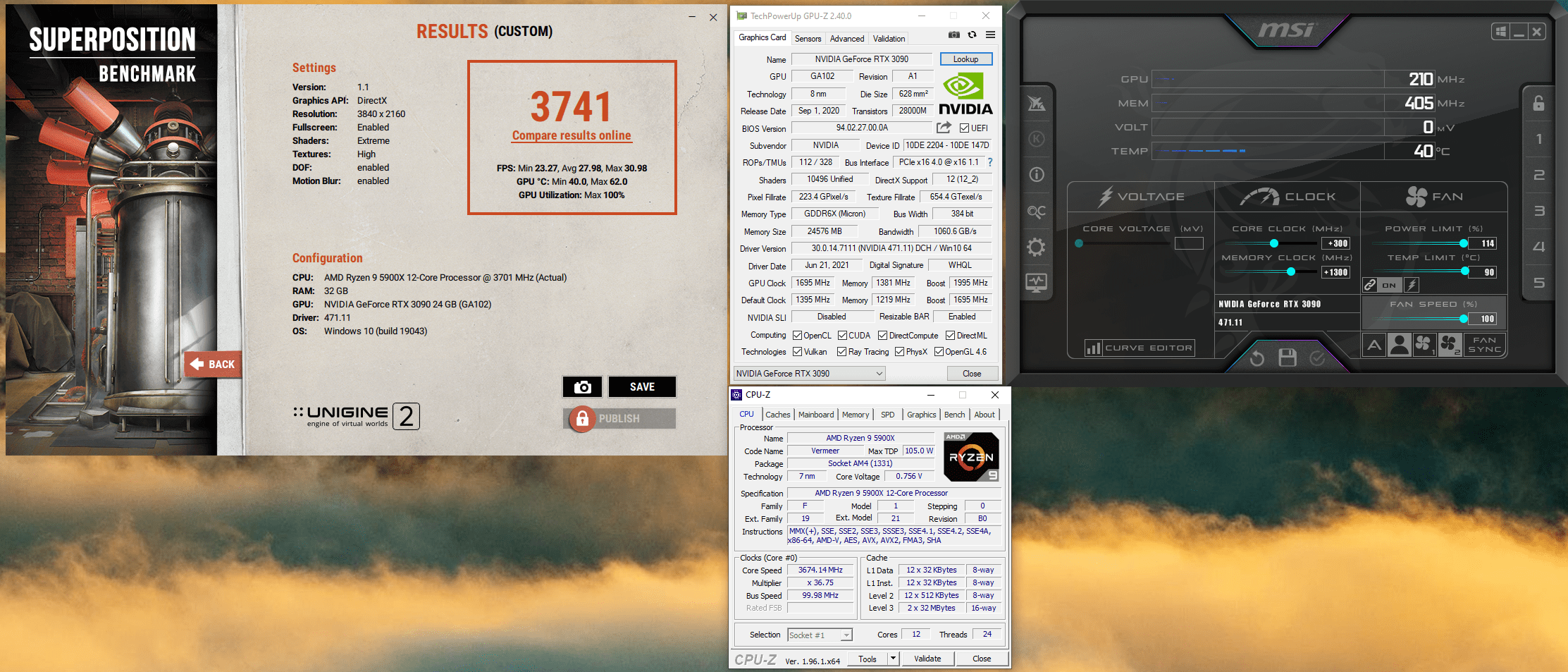Open the GPU-Z hamburger menu
Viewport: 1568px width, 672px height.
[990, 35]
